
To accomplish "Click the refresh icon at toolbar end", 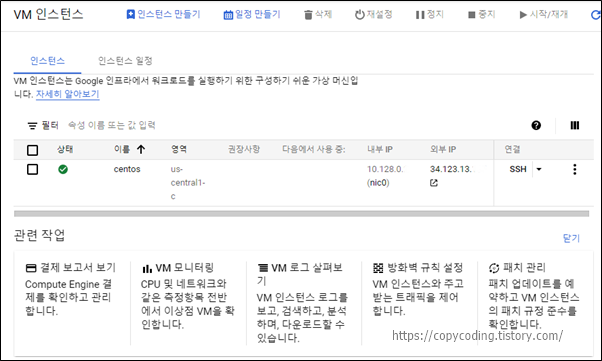I will click(x=595, y=15).
